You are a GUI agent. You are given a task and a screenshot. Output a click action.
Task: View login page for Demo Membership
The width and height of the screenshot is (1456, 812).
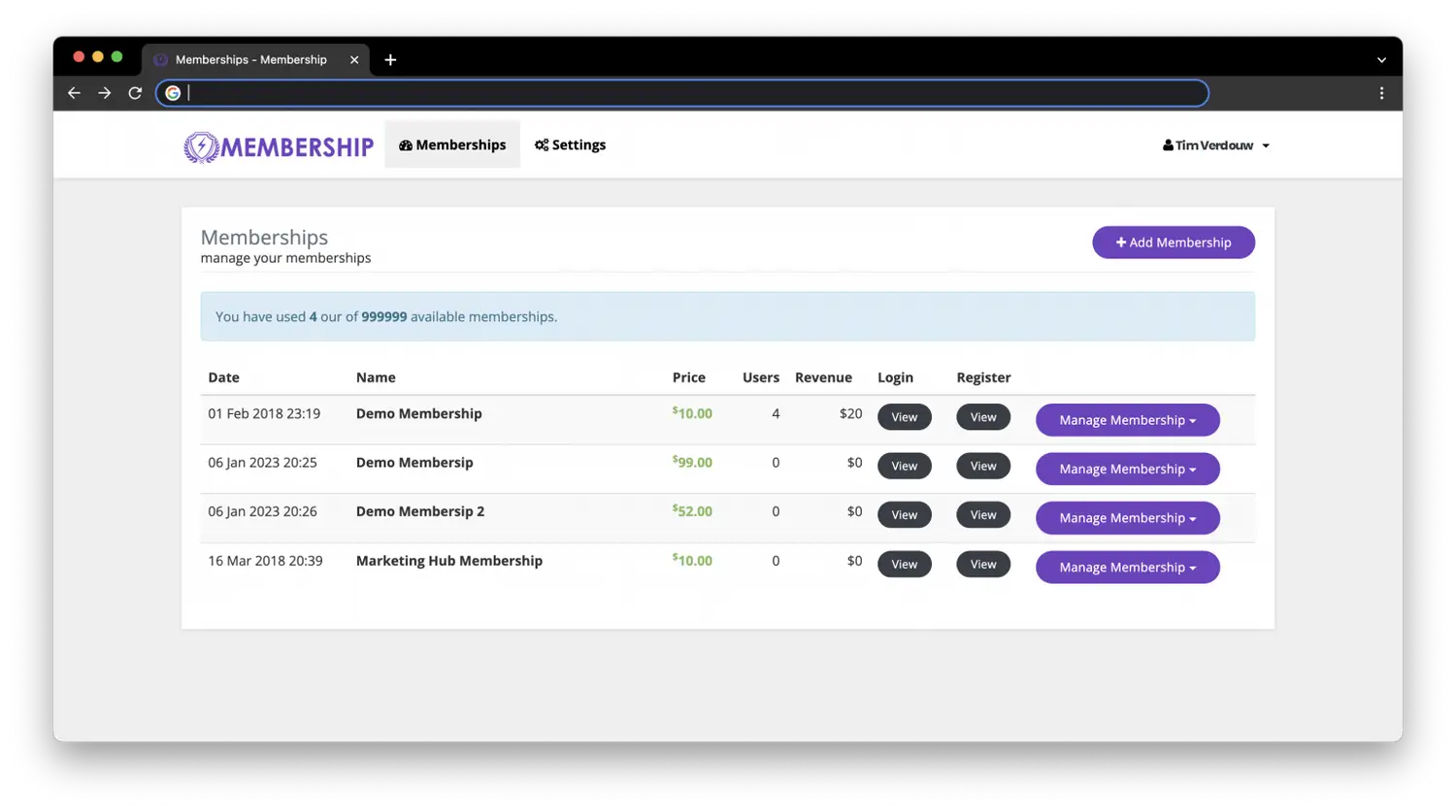pyautogui.click(x=904, y=417)
